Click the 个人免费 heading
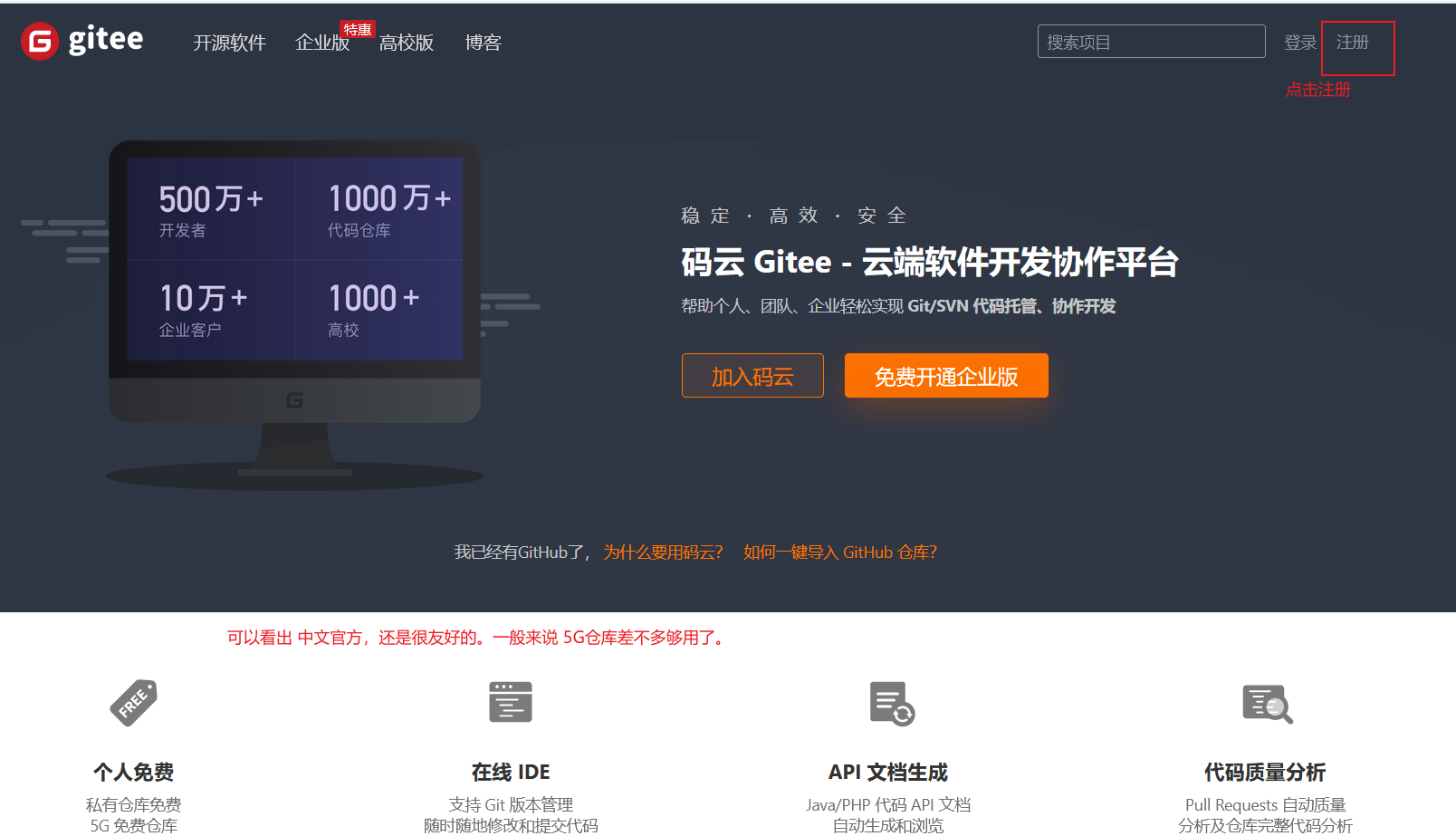Image resolution: width=1456 pixels, height=836 pixels. pos(134,773)
